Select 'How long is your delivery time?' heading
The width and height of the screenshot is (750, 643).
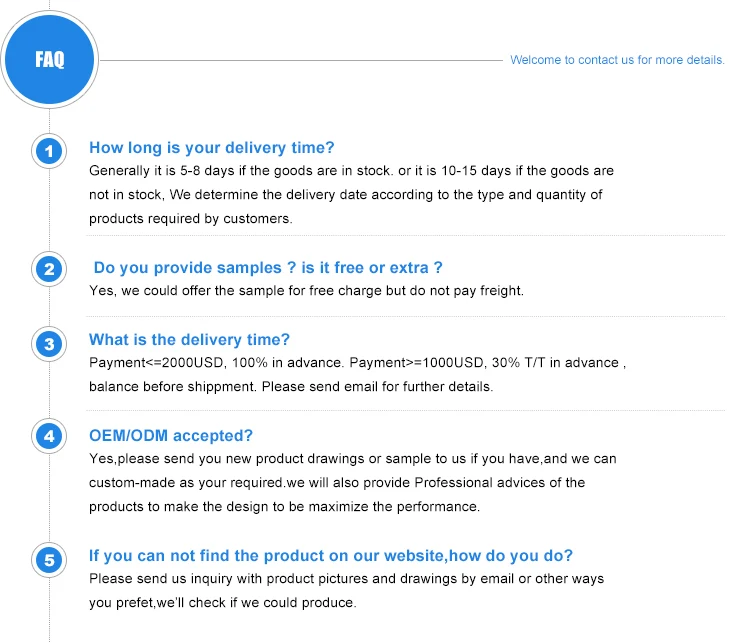(212, 148)
